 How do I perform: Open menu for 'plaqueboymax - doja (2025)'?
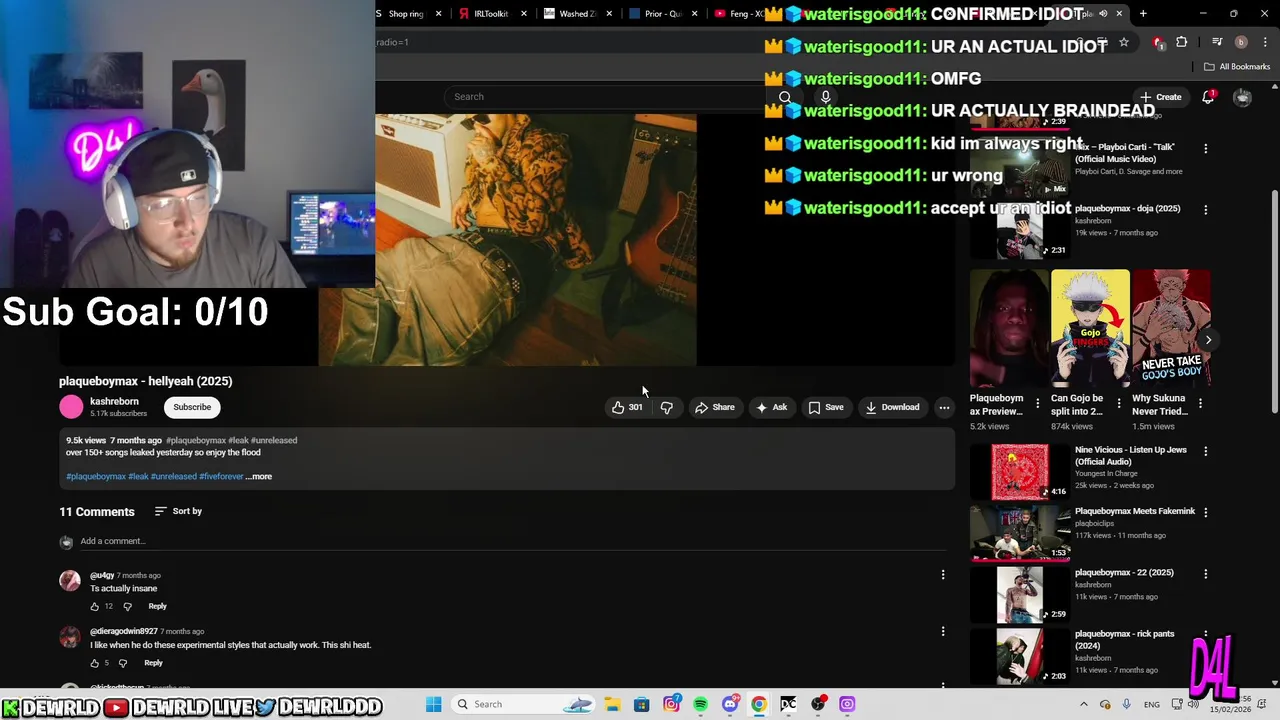pos(1205,210)
